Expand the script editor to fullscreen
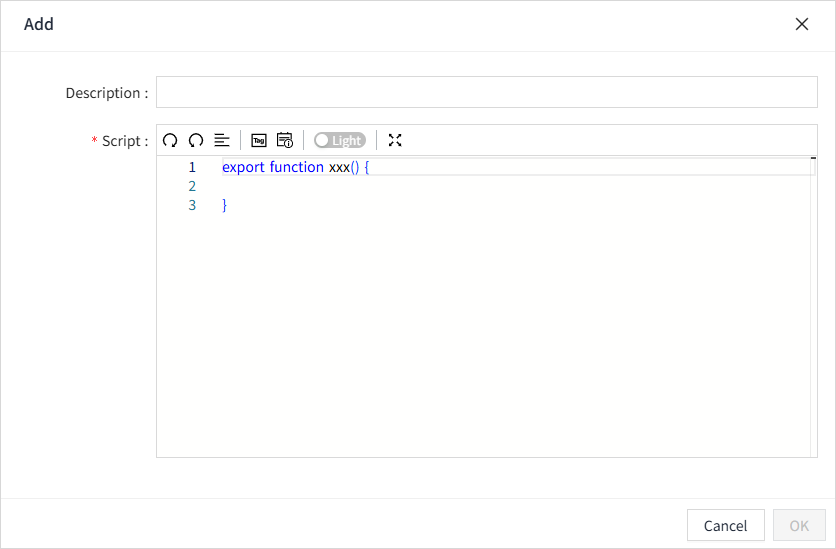The height and width of the screenshot is (549, 836). point(395,141)
